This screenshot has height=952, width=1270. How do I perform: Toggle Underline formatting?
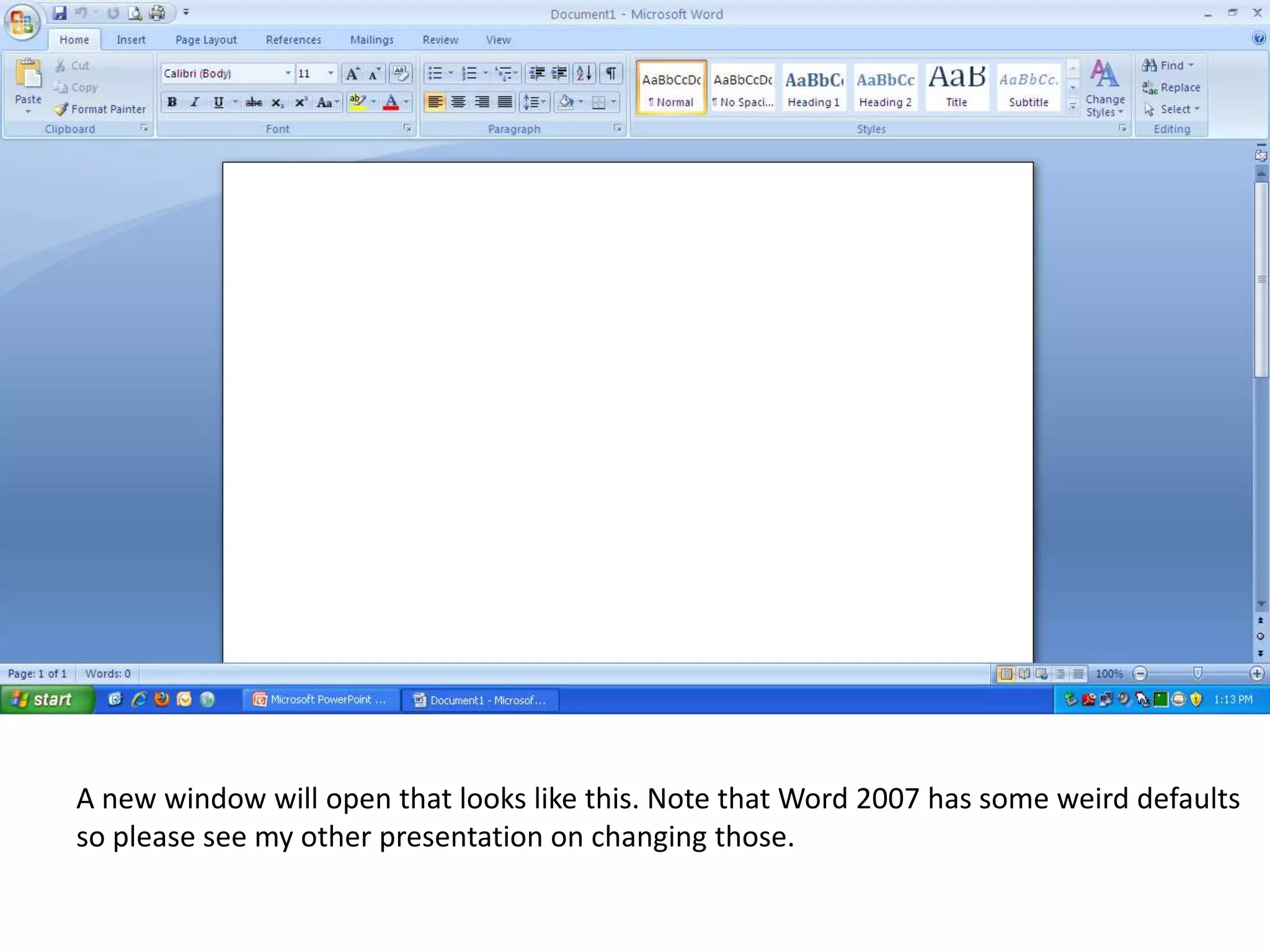coord(218,102)
